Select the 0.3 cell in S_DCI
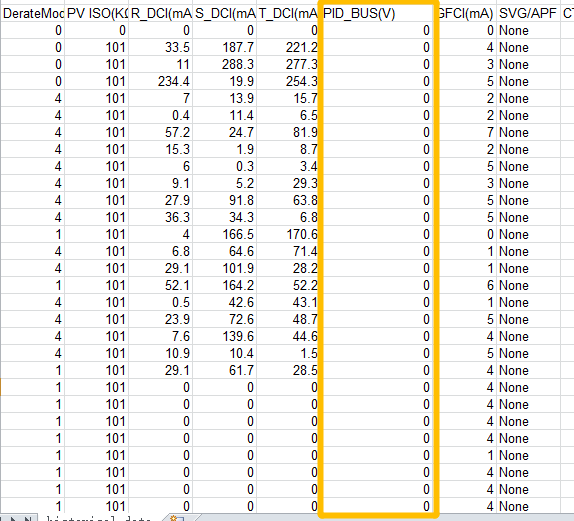574x521 pixels. [225, 166]
